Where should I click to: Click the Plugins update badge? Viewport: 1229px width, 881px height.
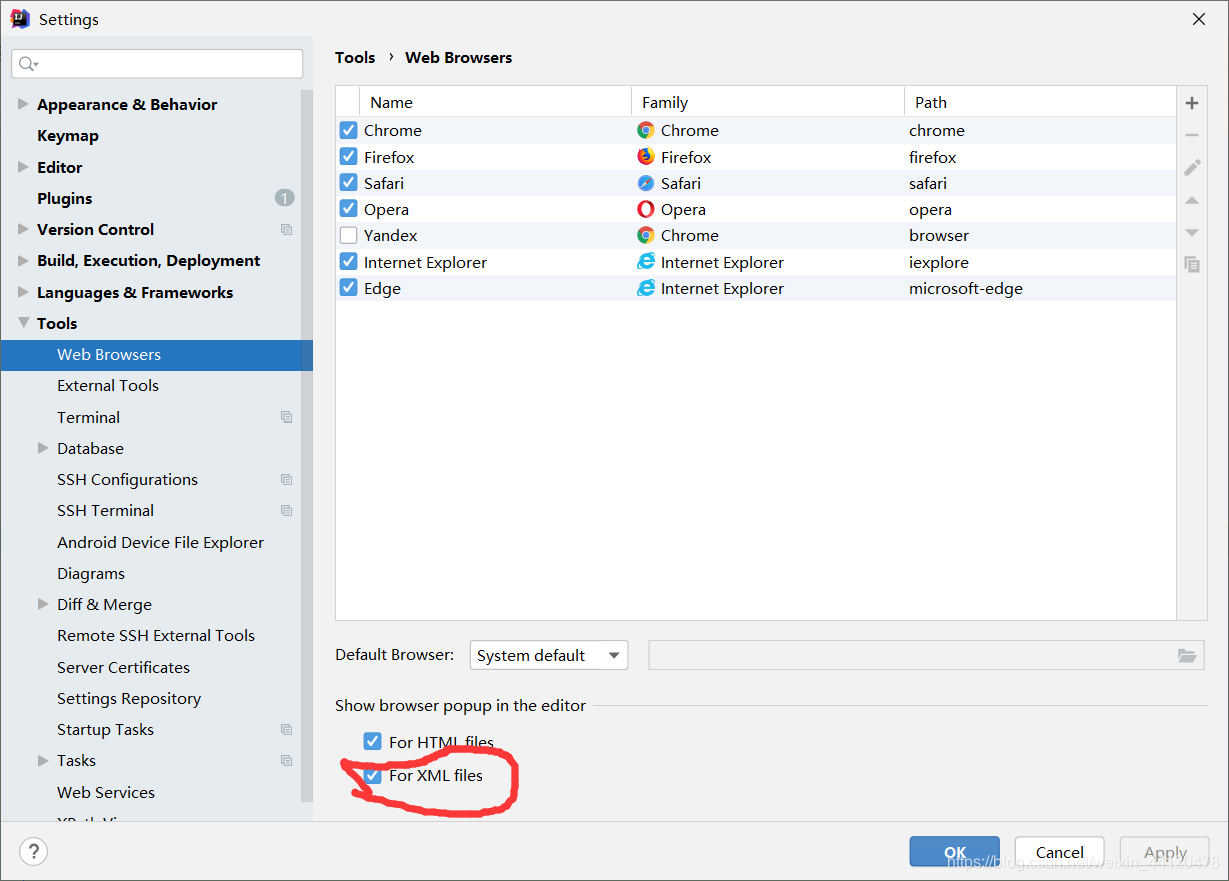click(285, 198)
